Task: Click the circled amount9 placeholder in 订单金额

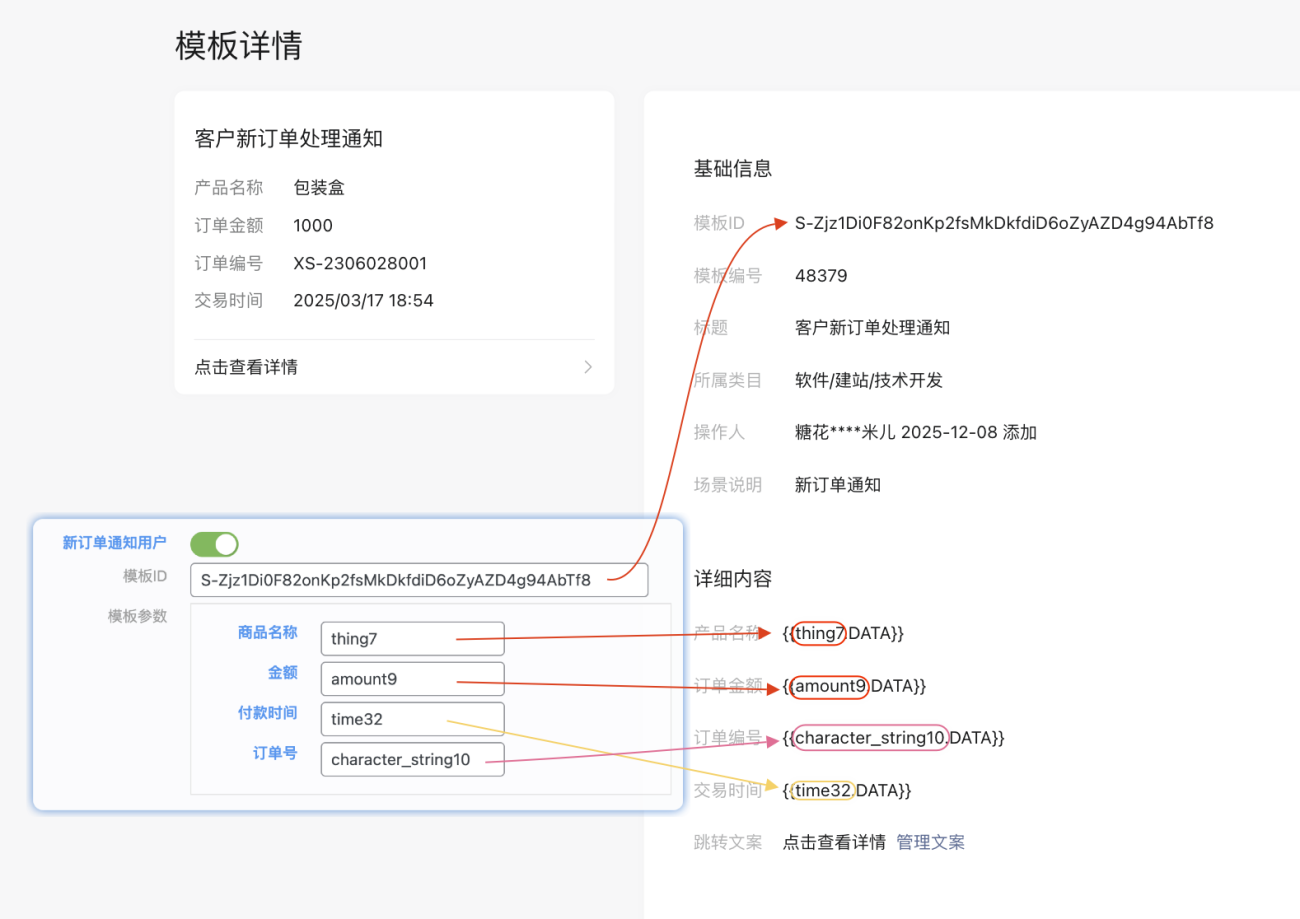Action: (x=828, y=687)
